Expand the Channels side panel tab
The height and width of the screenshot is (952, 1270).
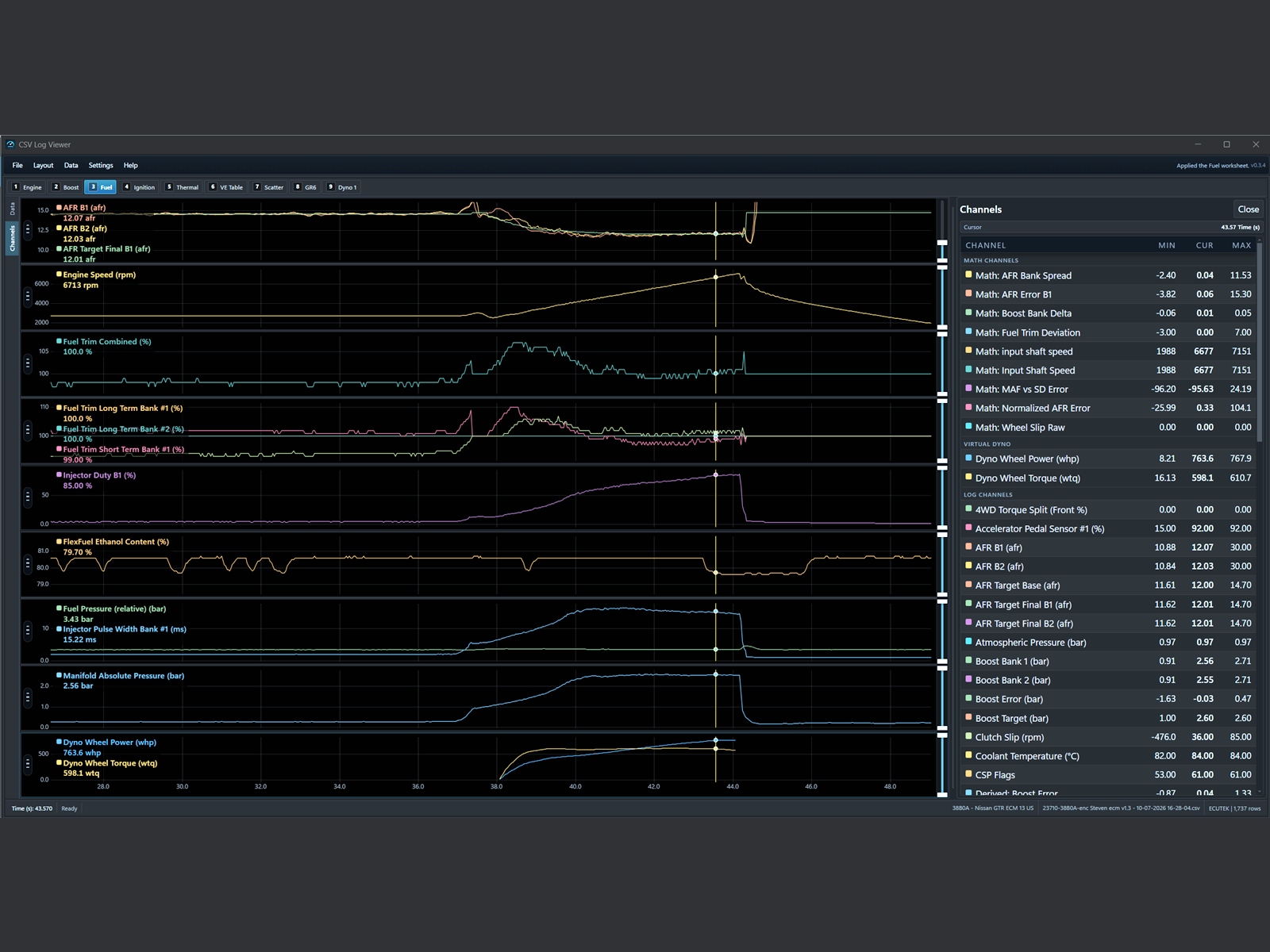click(x=13, y=238)
